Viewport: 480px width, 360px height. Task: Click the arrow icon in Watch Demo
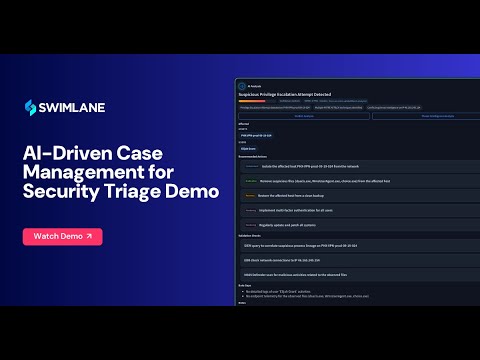pos(89,236)
